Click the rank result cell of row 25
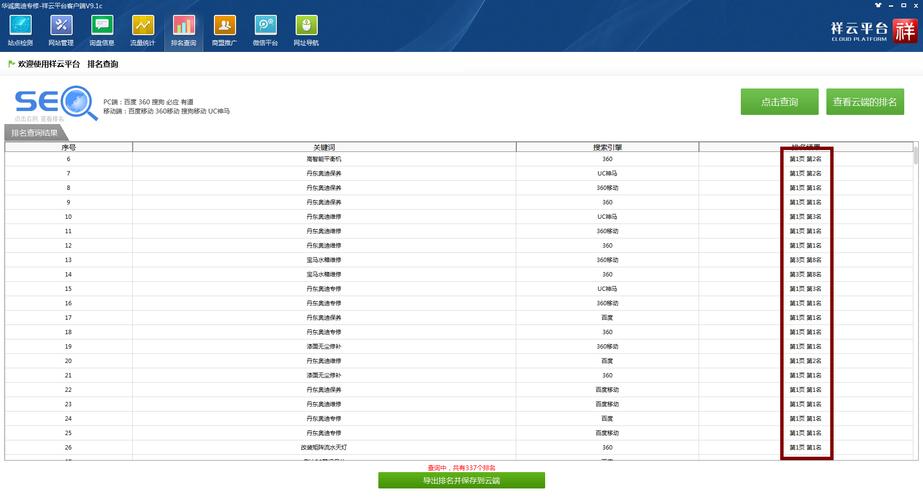Screen dimensions: 923x500 pyautogui.click(x=806, y=433)
